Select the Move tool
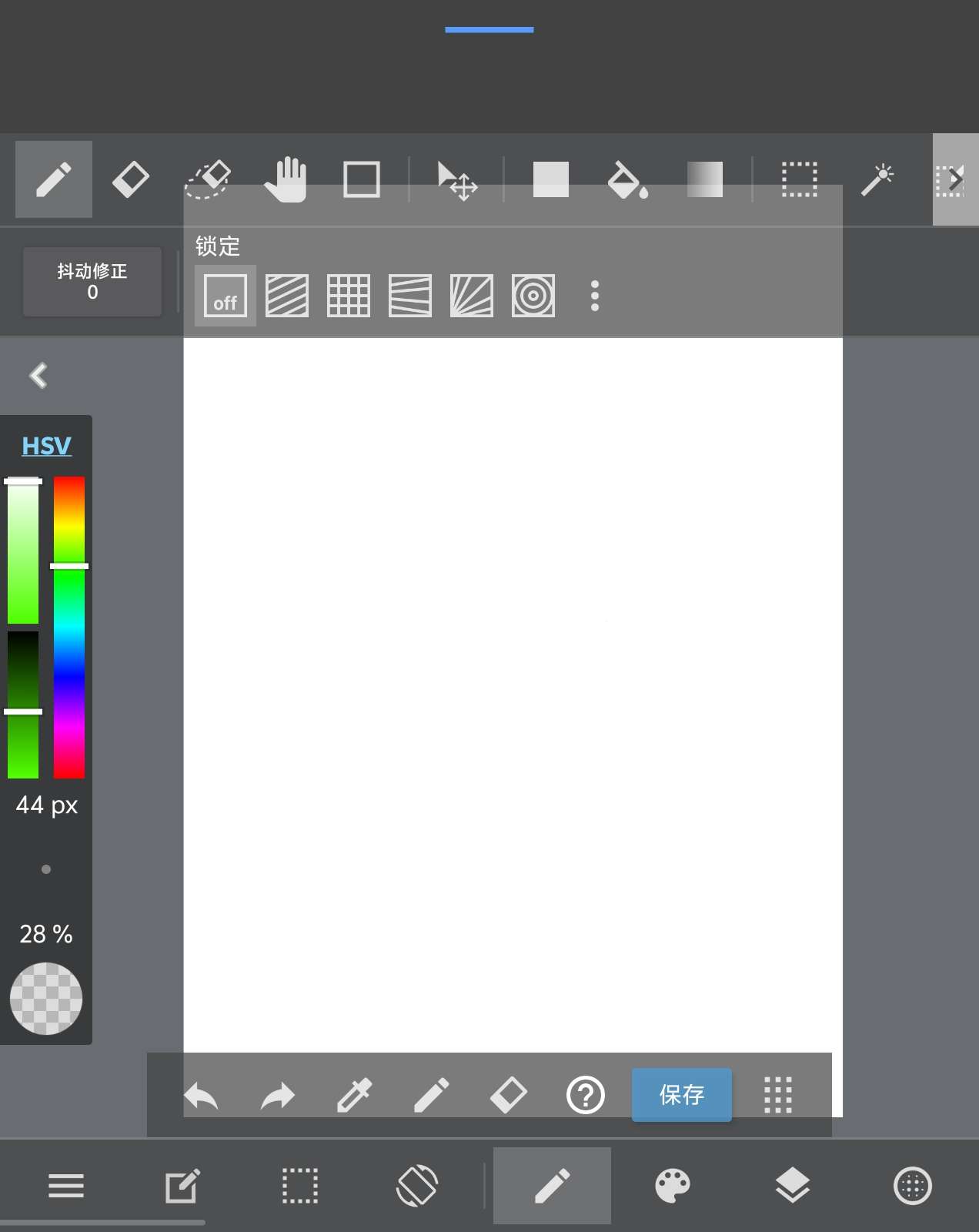Image resolution: width=979 pixels, height=1232 pixels. tap(456, 180)
